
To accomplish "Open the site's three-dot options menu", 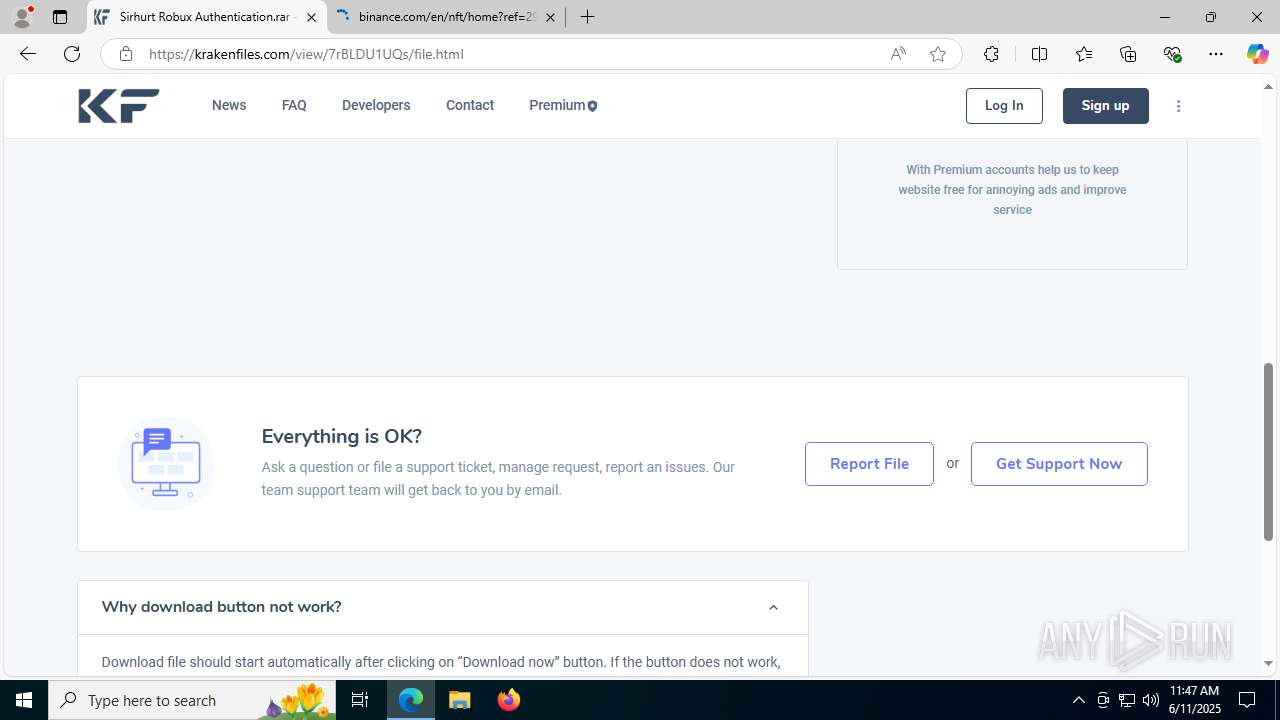I will pyautogui.click(x=1178, y=106).
